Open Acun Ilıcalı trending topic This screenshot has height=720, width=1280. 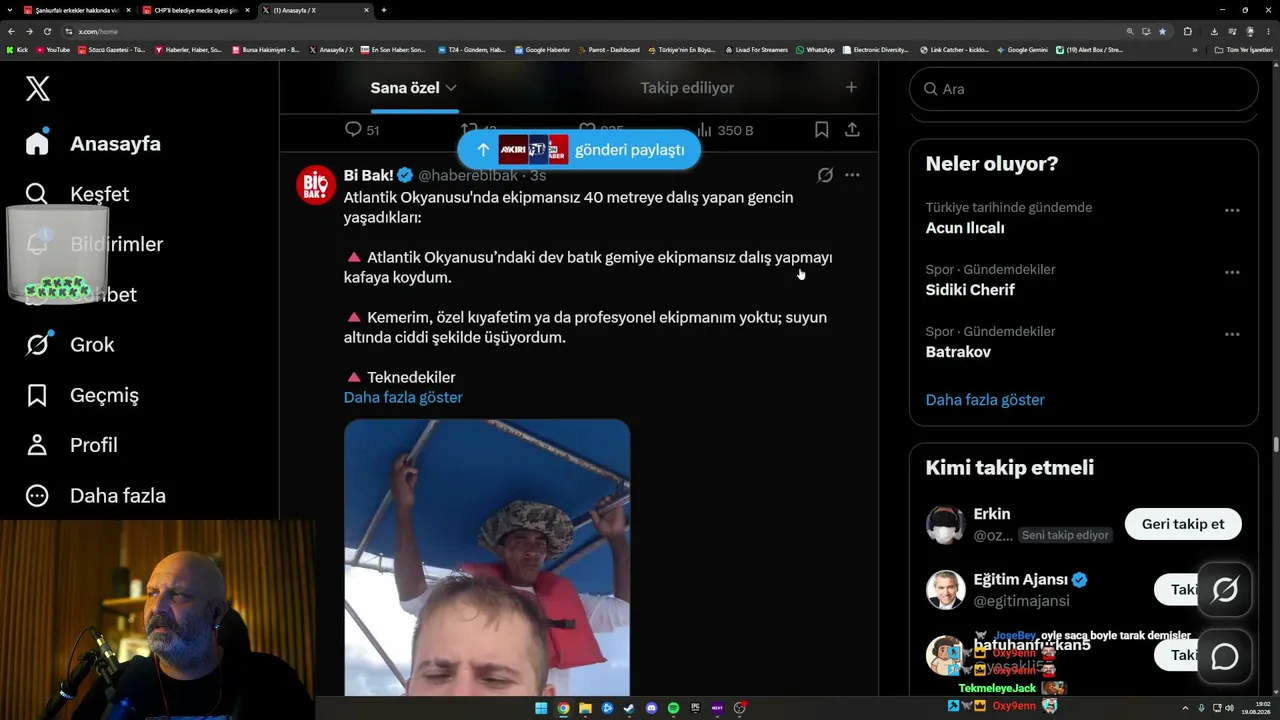click(x=965, y=228)
